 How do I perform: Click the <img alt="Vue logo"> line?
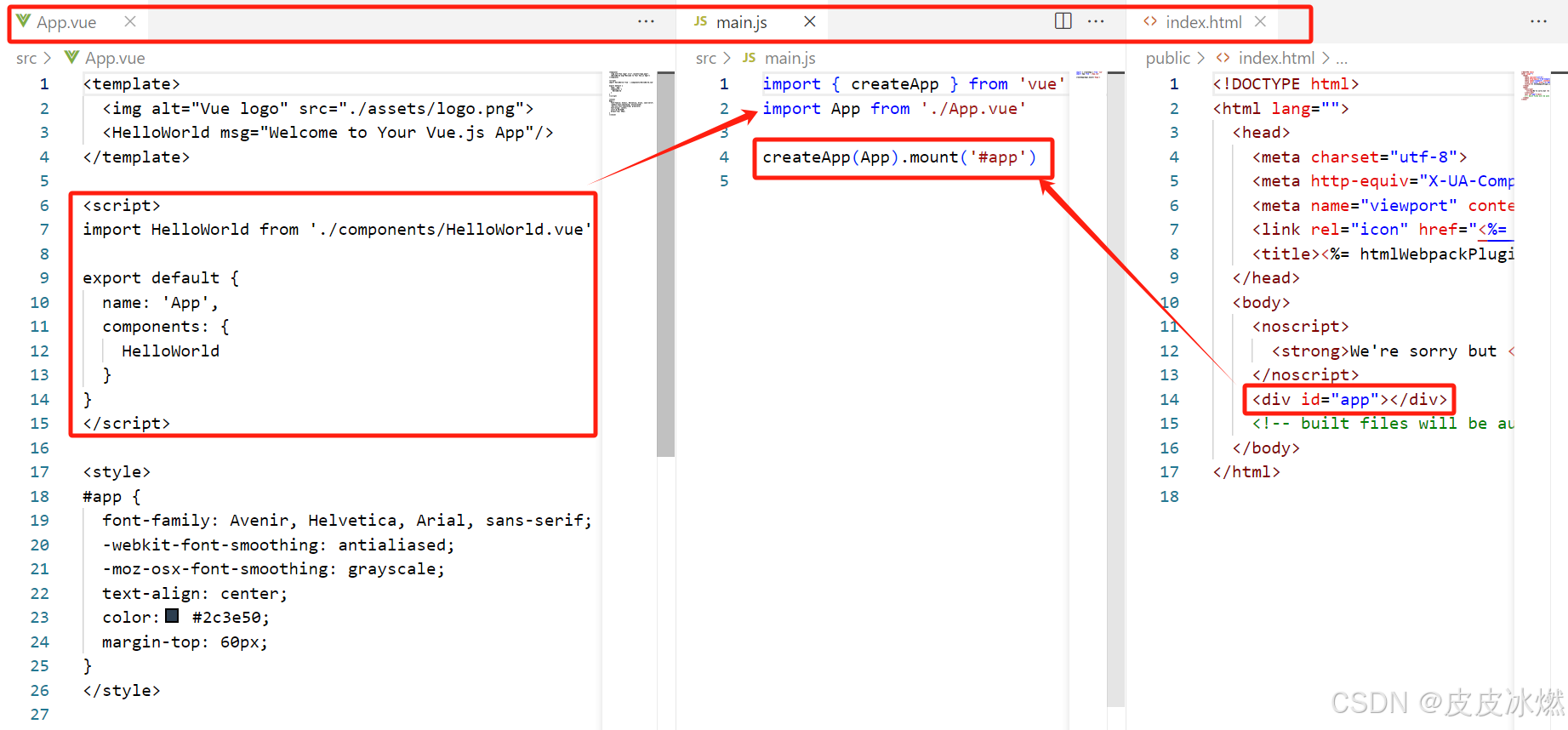pos(318,108)
